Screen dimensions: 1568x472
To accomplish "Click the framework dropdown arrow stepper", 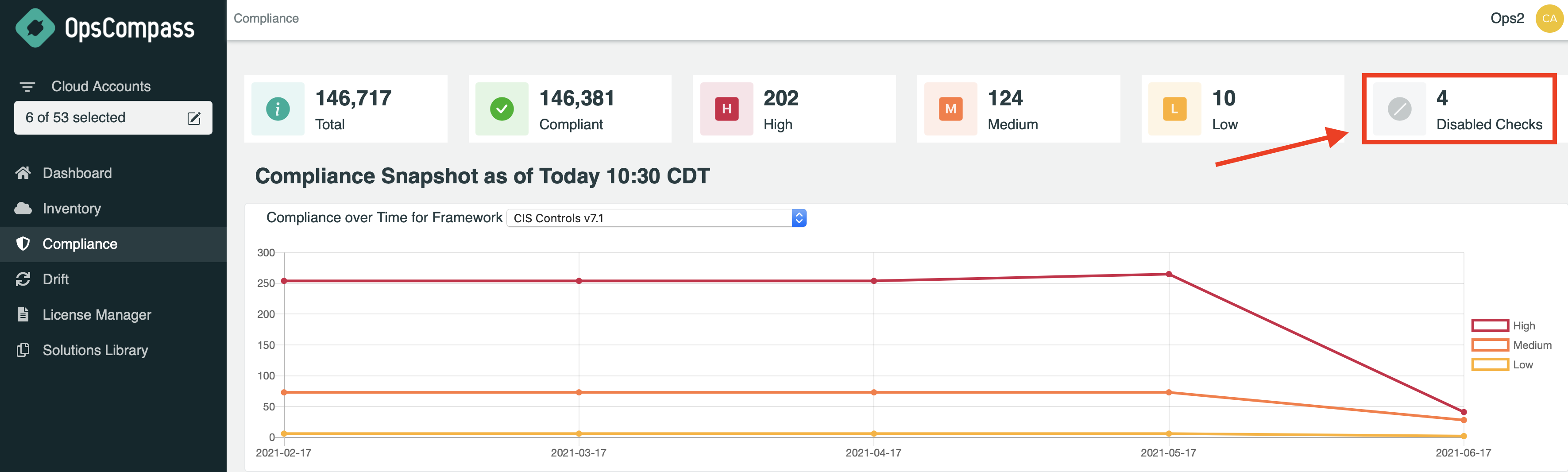I will pos(799,218).
